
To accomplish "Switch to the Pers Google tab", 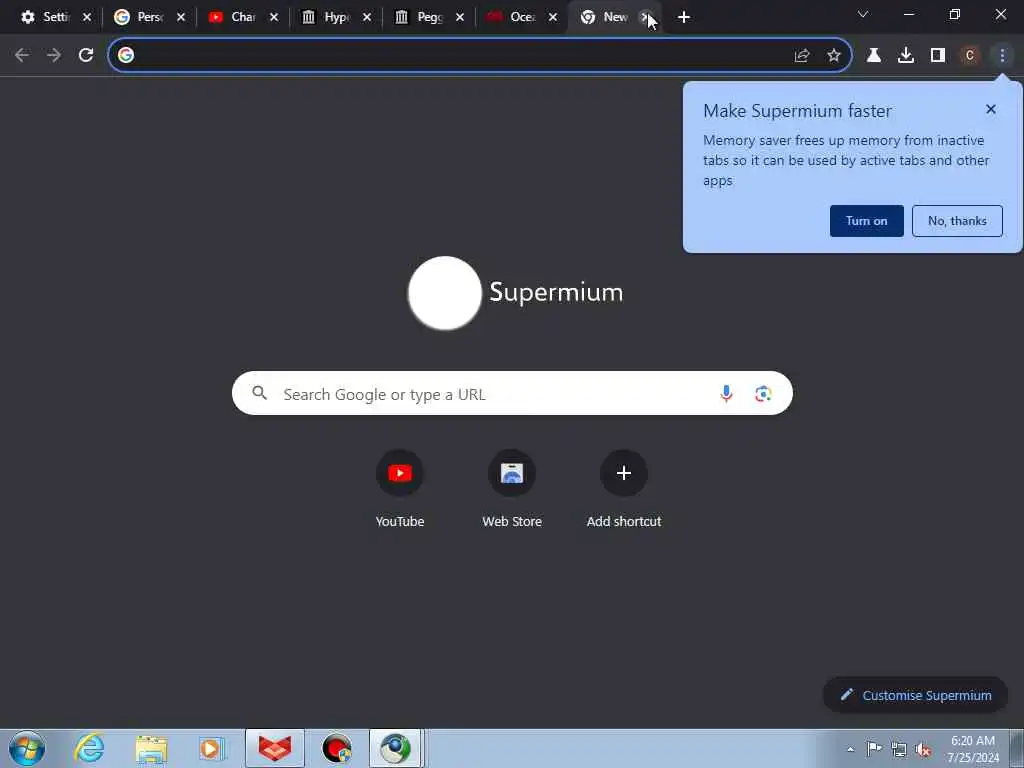I will pyautogui.click(x=139, y=18).
